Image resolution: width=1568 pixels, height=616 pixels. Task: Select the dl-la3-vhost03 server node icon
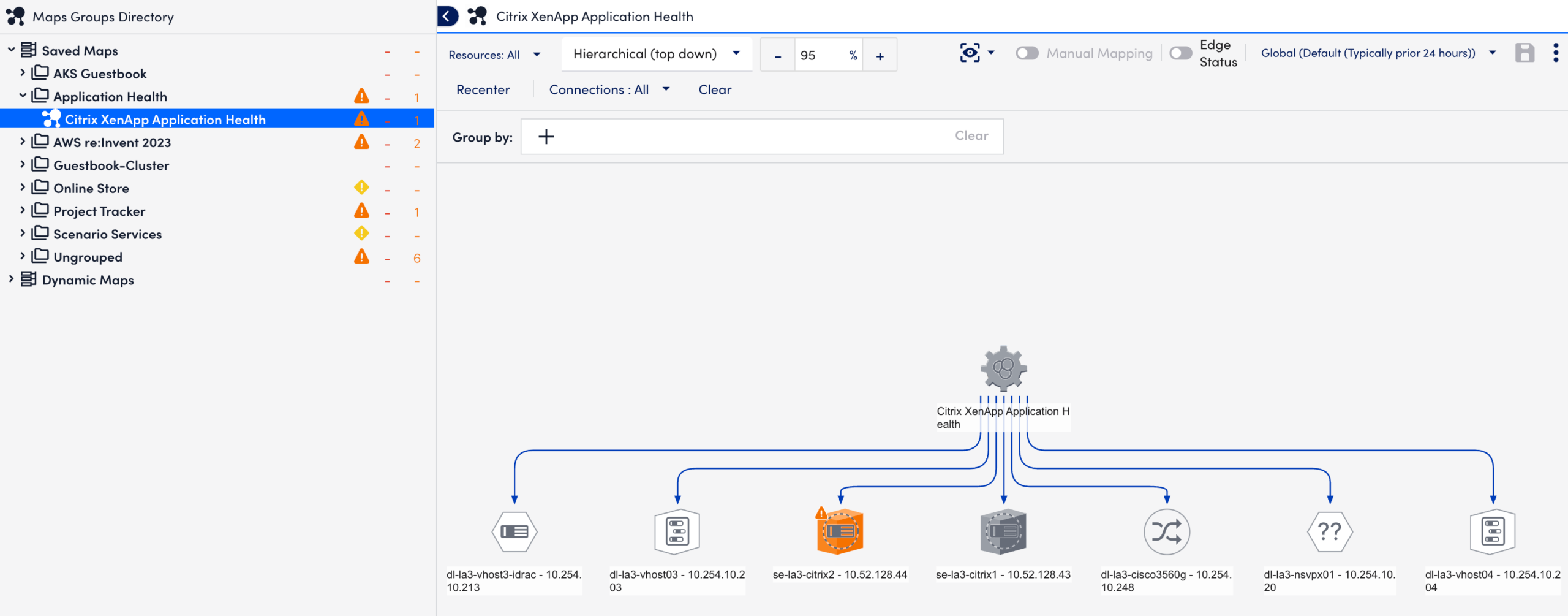(x=677, y=531)
